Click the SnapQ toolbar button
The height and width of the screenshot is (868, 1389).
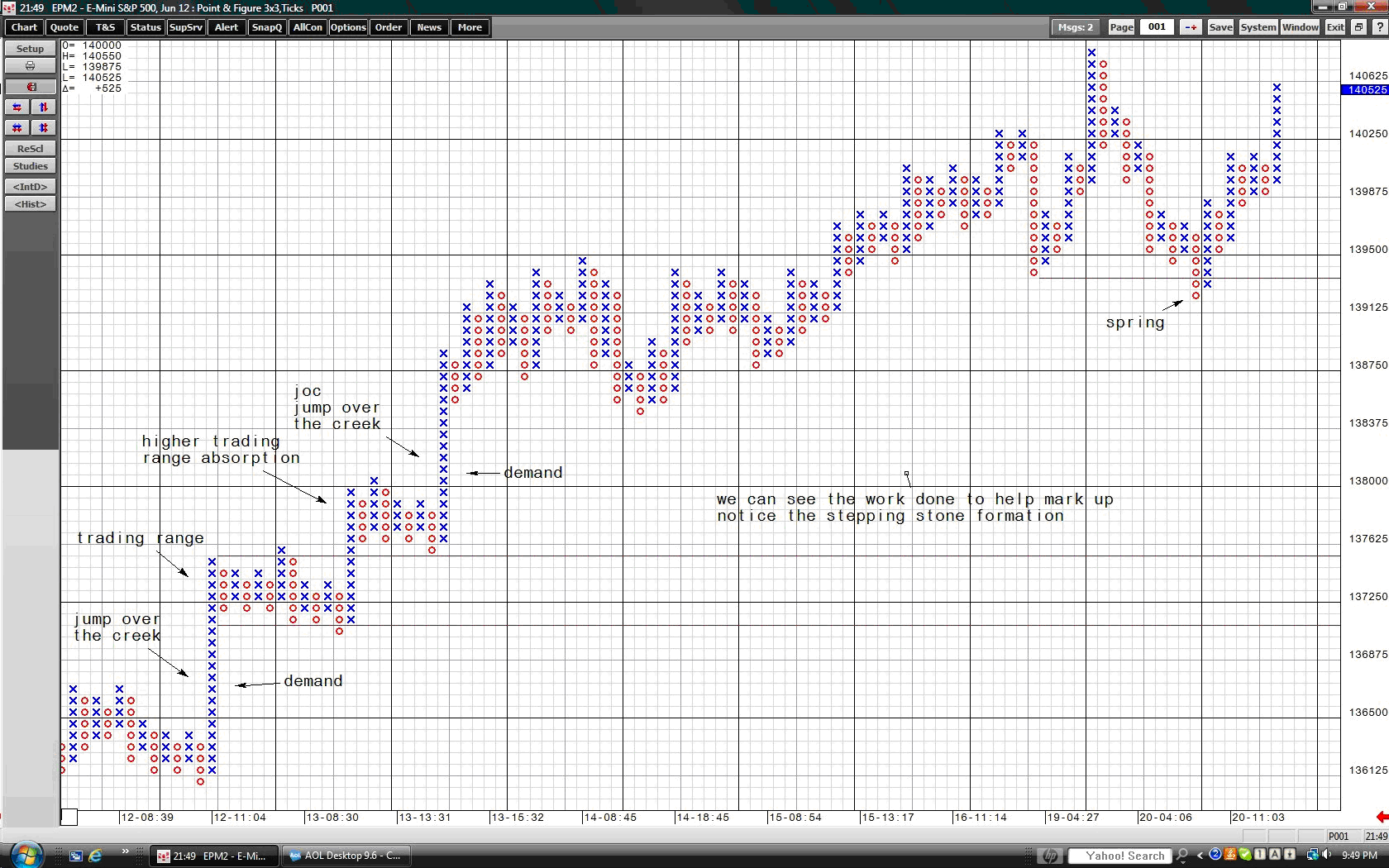(267, 27)
